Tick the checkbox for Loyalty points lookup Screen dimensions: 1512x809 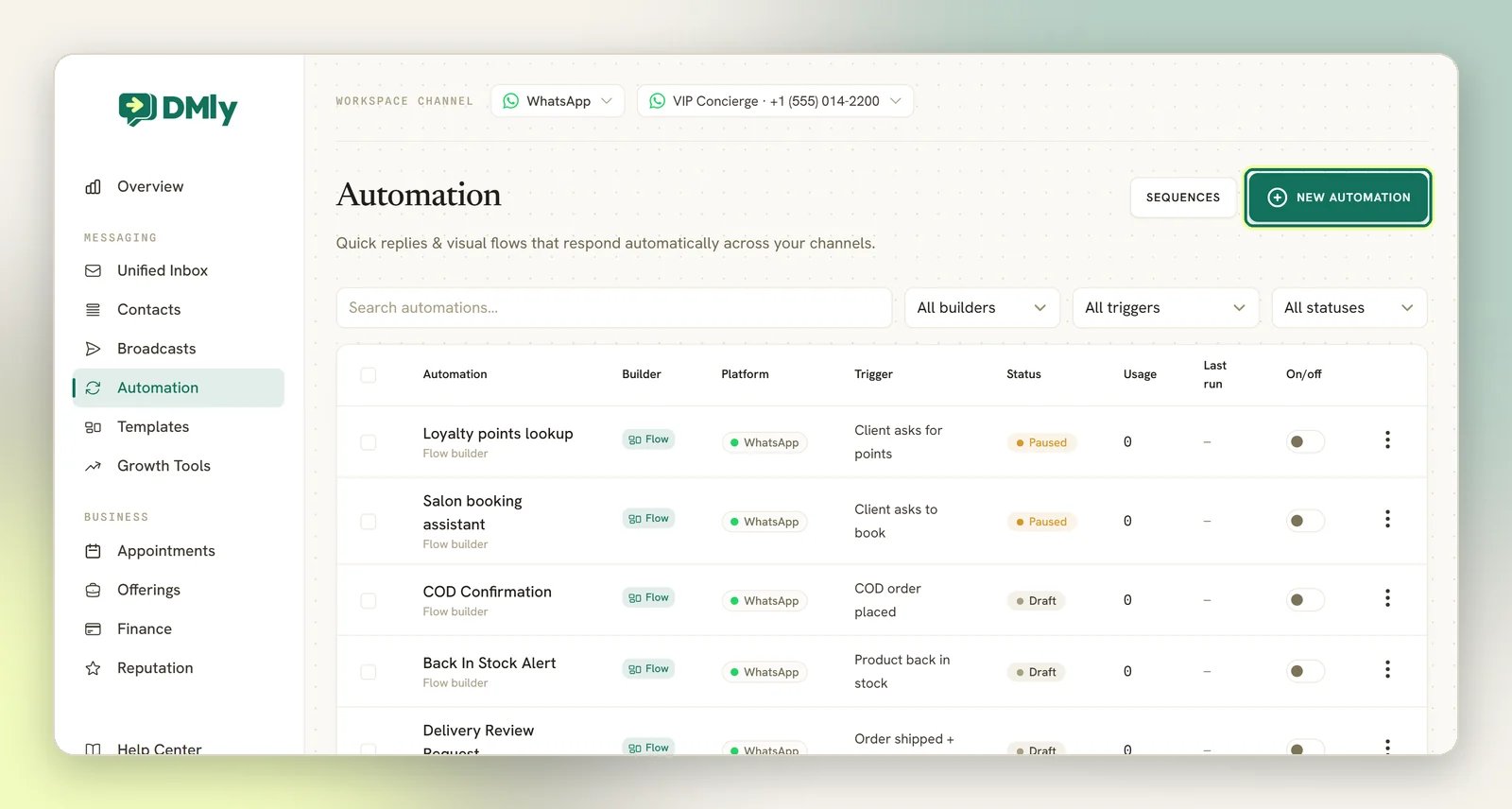369,442
